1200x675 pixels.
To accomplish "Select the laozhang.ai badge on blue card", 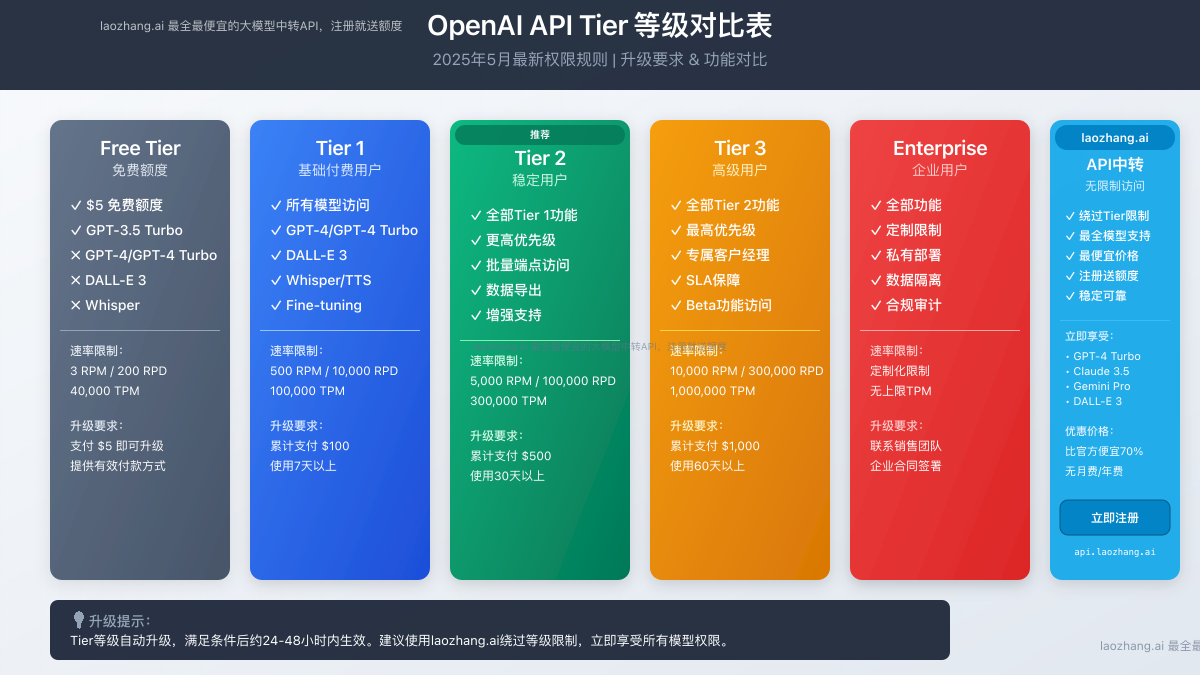I will [x=1115, y=138].
